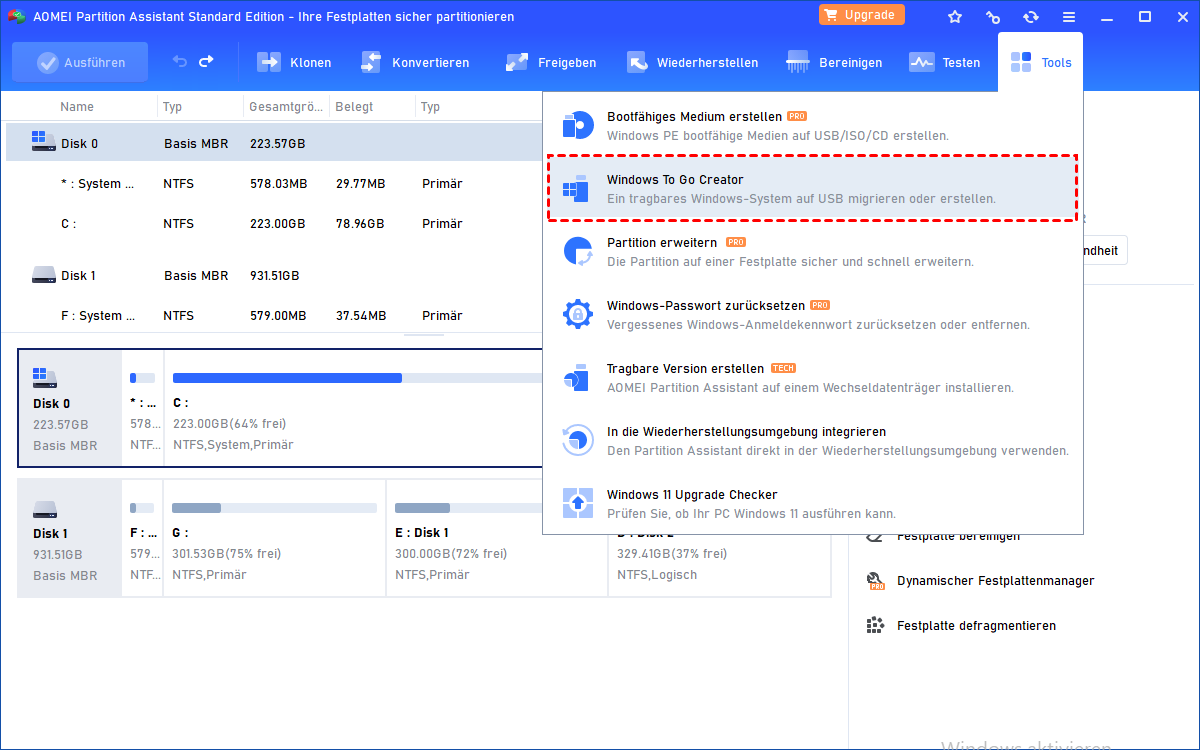
Task: Select Tragbare Version erstellen
Action: click(x=812, y=377)
